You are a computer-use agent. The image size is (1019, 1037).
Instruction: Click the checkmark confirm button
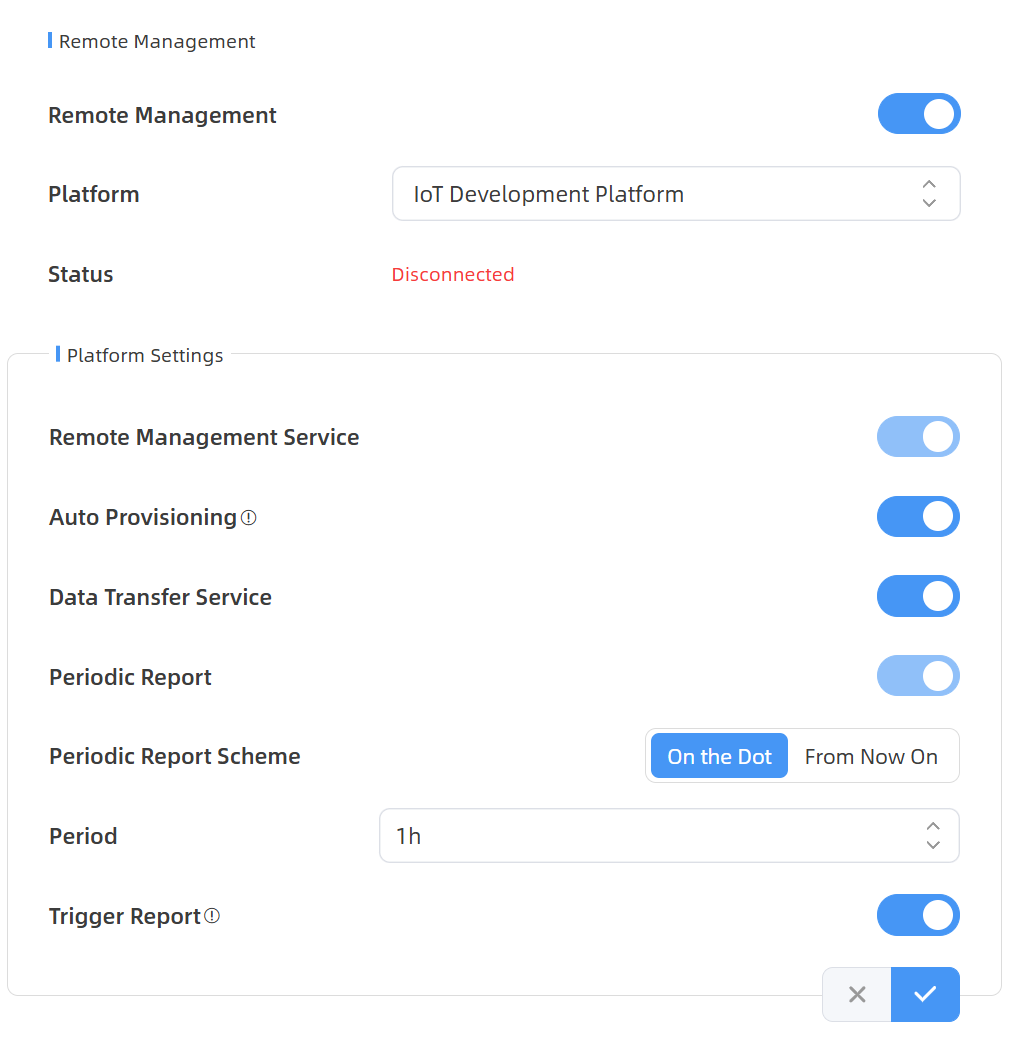click(x=925, y=994)
